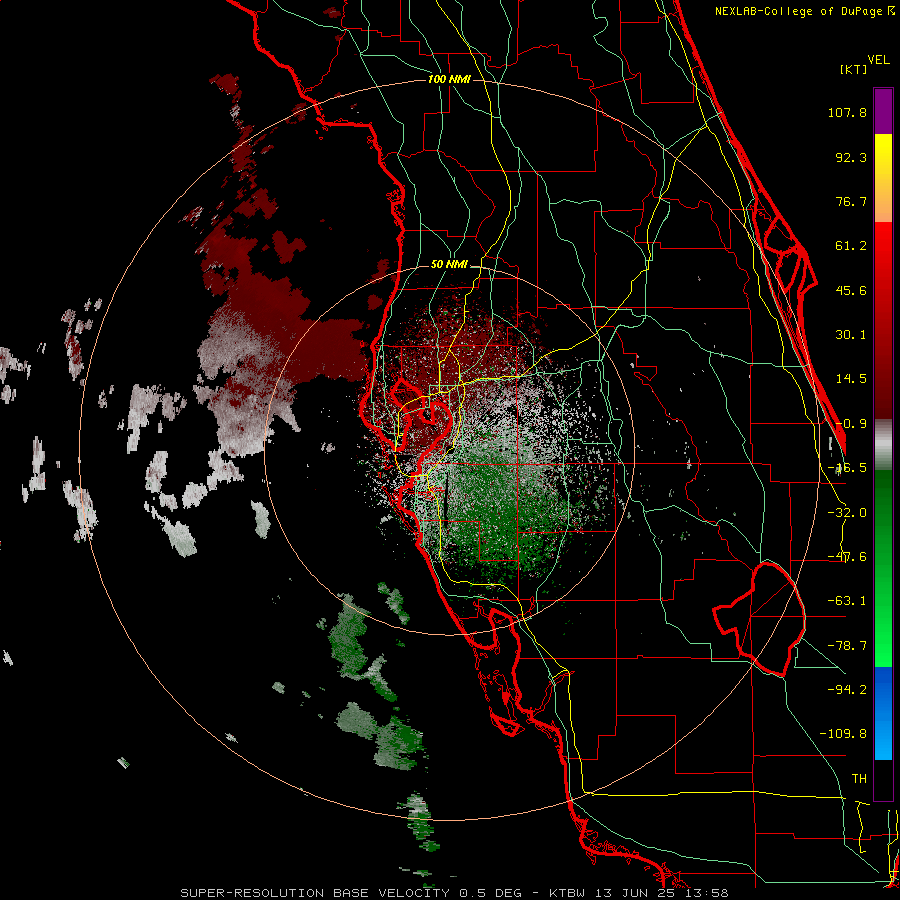Click the [KT] units label
Viewport: 900px width, 900px height.
pyautogui.click(x=853, y=69)
